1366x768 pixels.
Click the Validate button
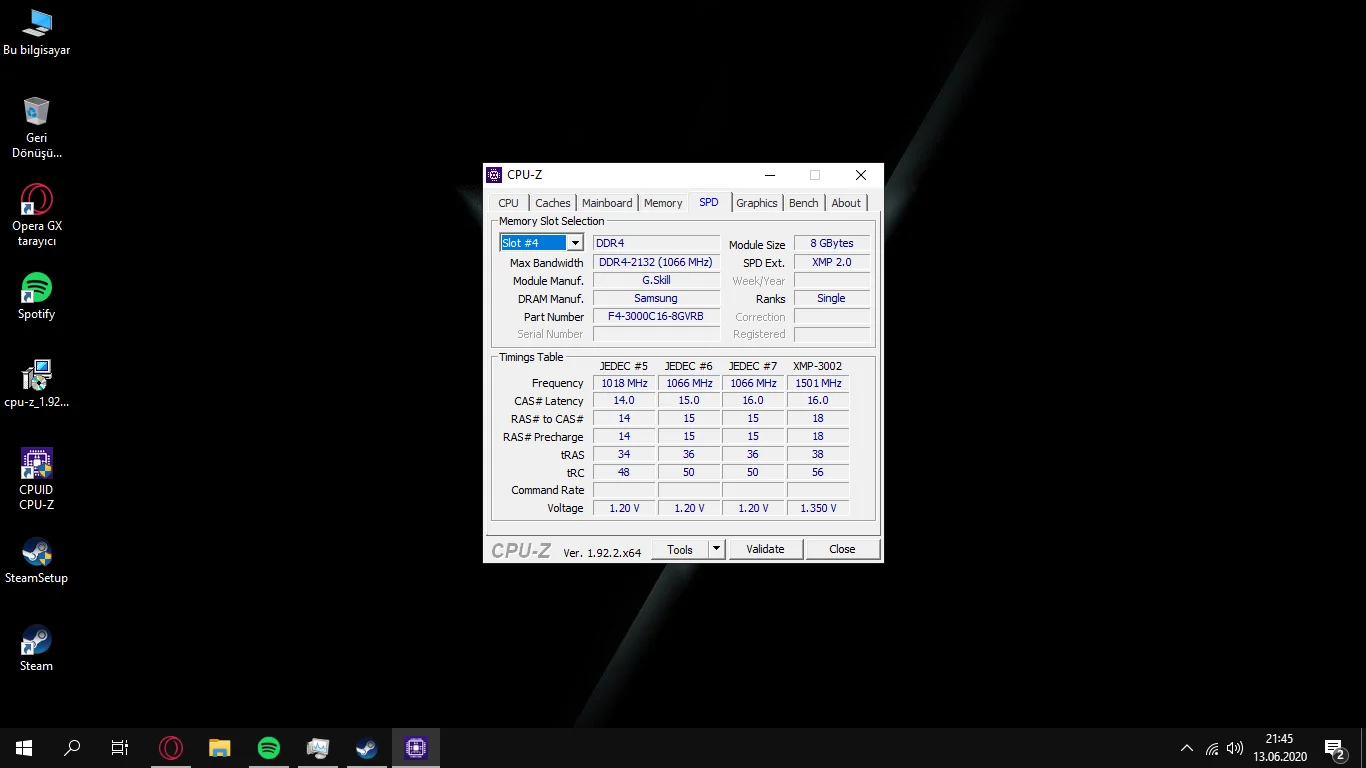(765, 548)
